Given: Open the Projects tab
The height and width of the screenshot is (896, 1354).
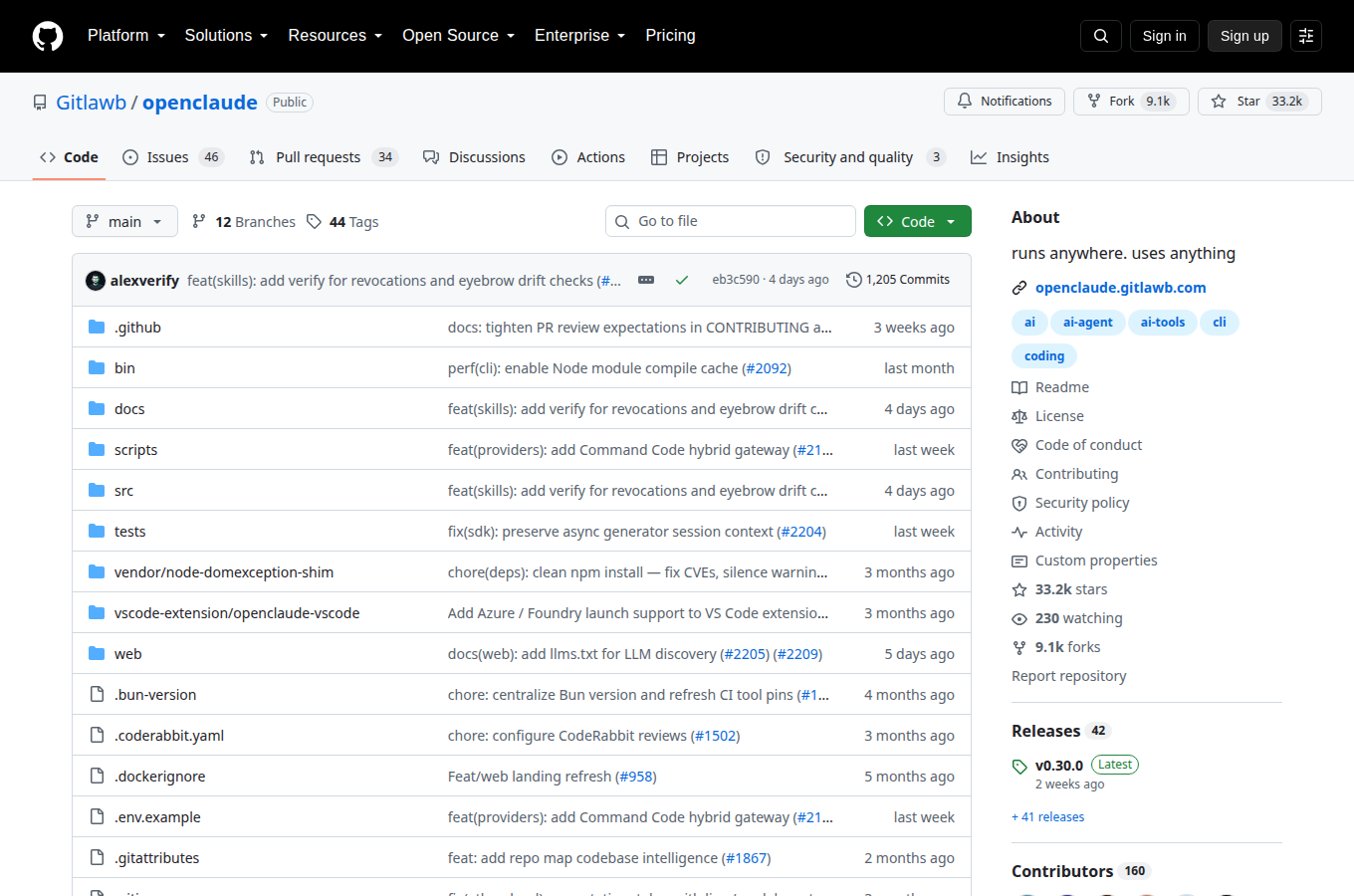Looking at the screenshot, I should pos(690,157).
